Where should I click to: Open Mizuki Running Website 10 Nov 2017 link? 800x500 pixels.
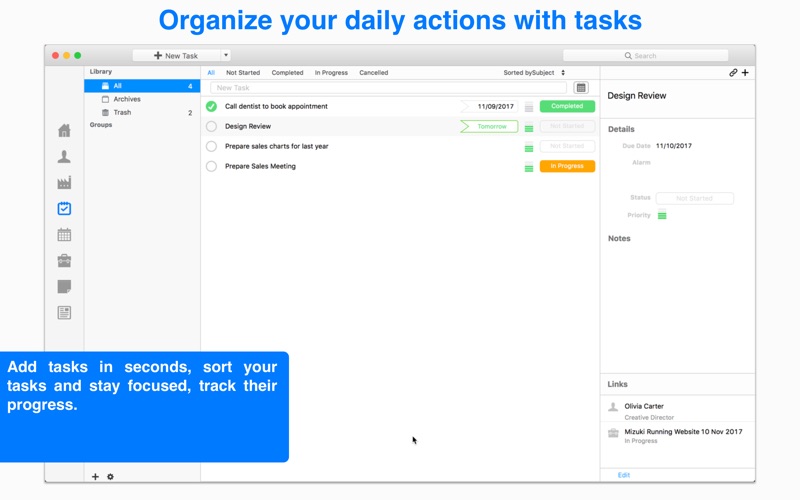click(678, 435)
